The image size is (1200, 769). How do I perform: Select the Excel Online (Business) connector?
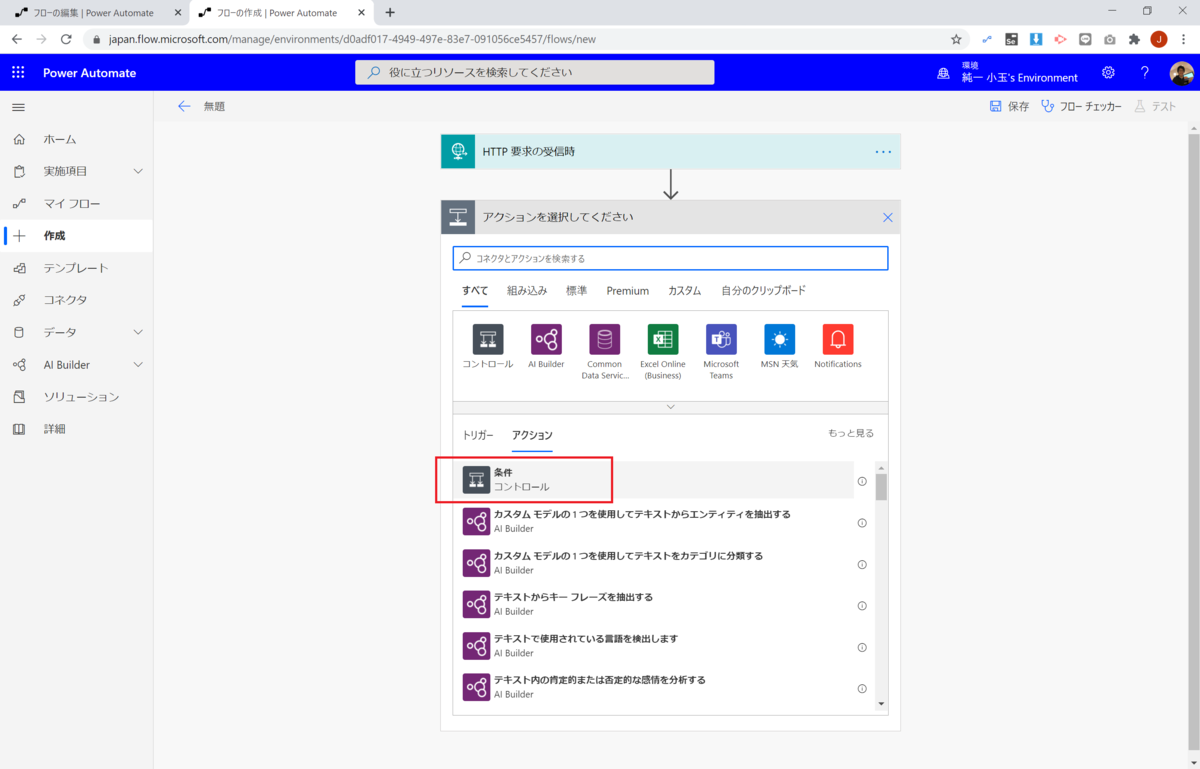(663, 340)
